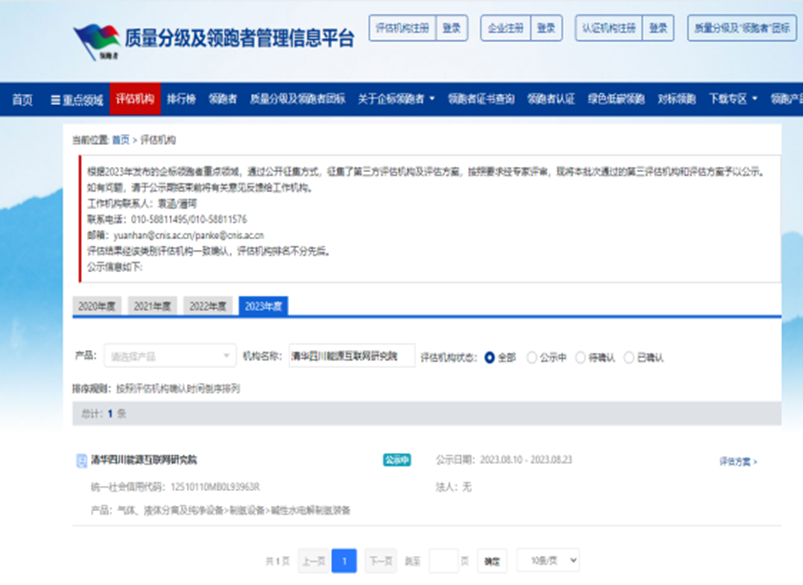Open the 评估方案 link
The image size is (803, 585).
[738, 462]
